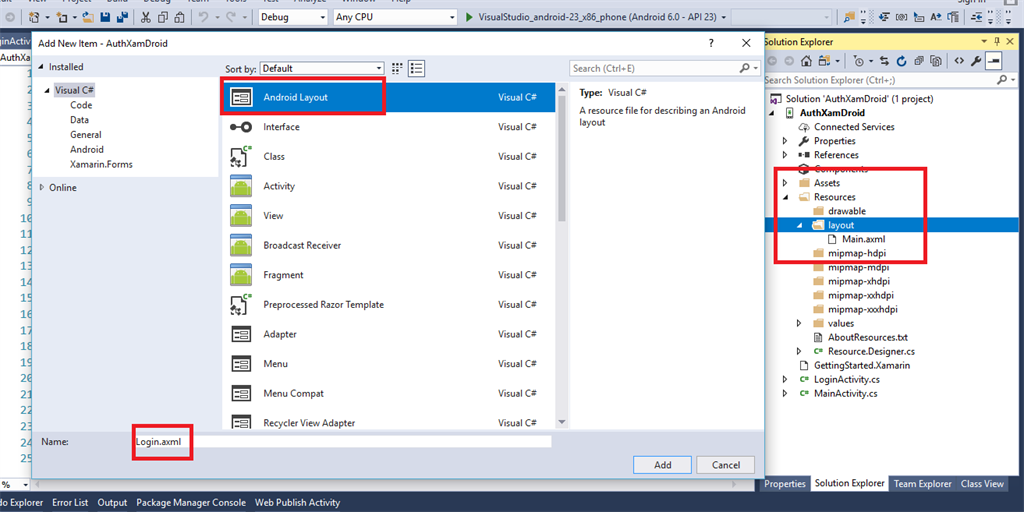Switch to the Properties tab
Viewport: 1024px width, 512px height.
pyautogui.click(x=785, y=484)
